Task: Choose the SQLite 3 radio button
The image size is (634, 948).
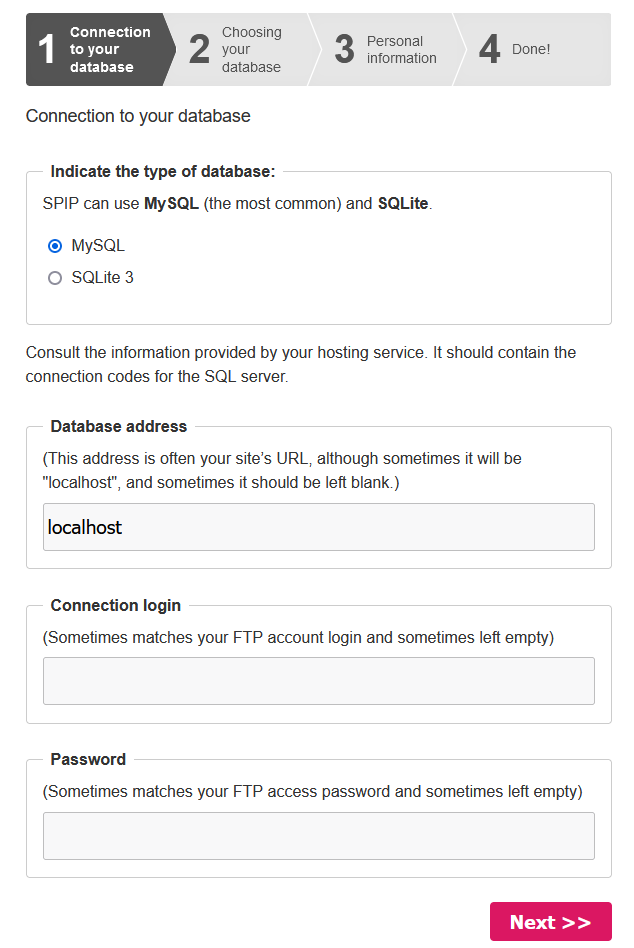Action: click(x=55, y=279)
